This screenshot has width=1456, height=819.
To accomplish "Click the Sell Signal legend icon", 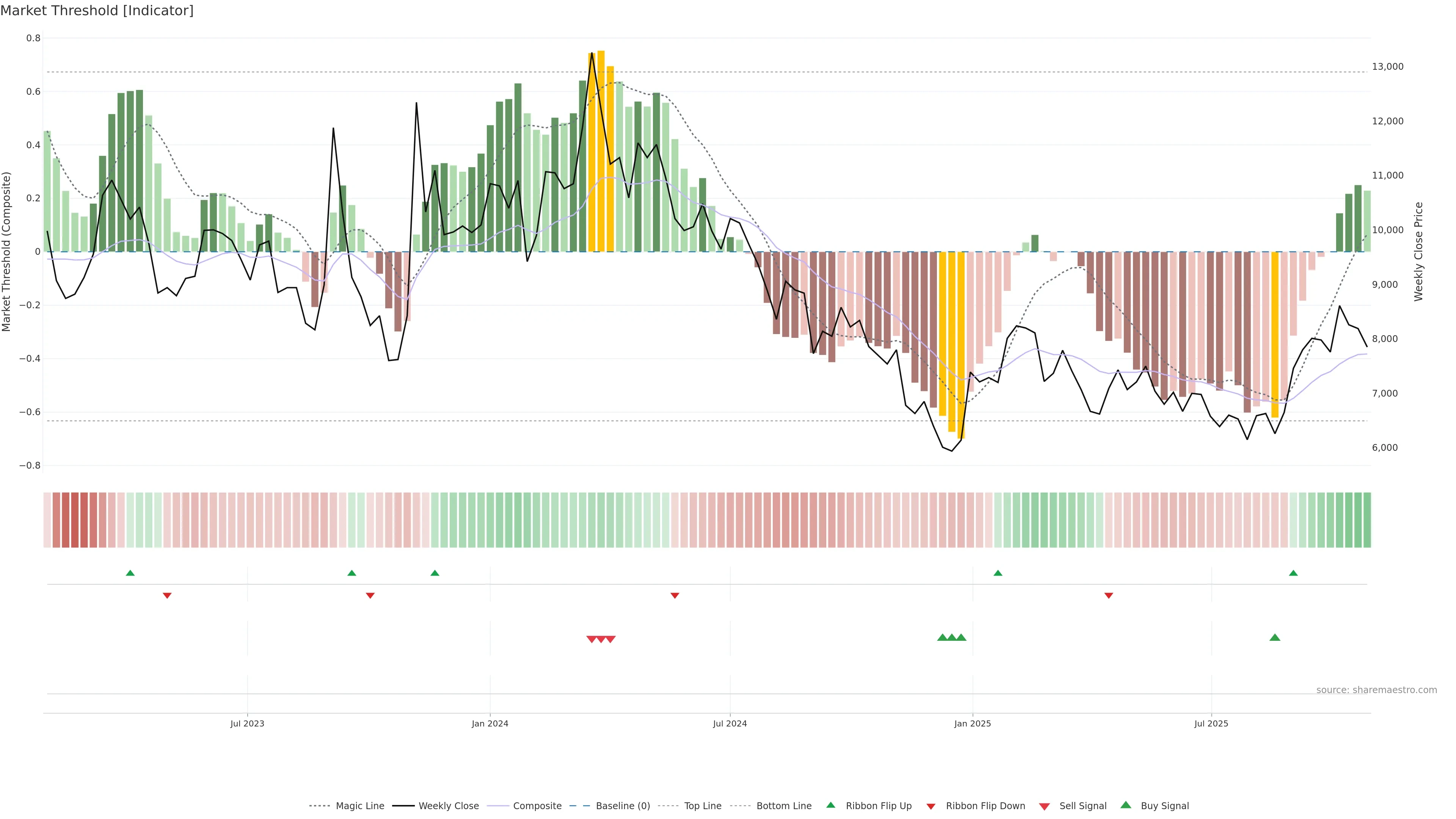I will (1045, 806).
